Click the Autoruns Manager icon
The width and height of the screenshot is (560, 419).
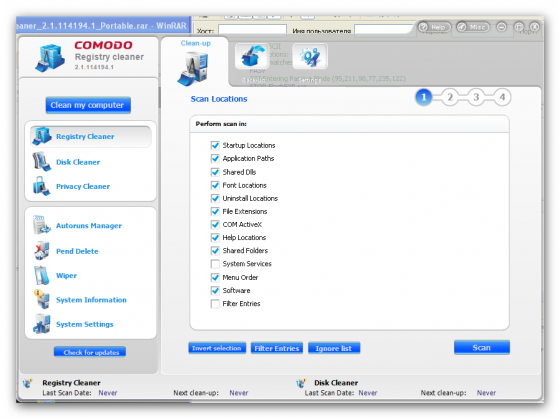(42, 225)
